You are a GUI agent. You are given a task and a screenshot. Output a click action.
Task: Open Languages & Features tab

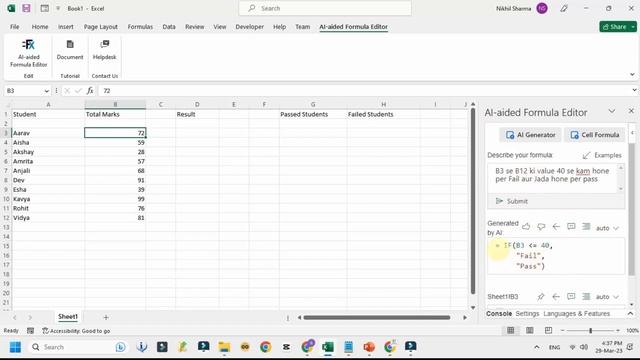point(576,313)
